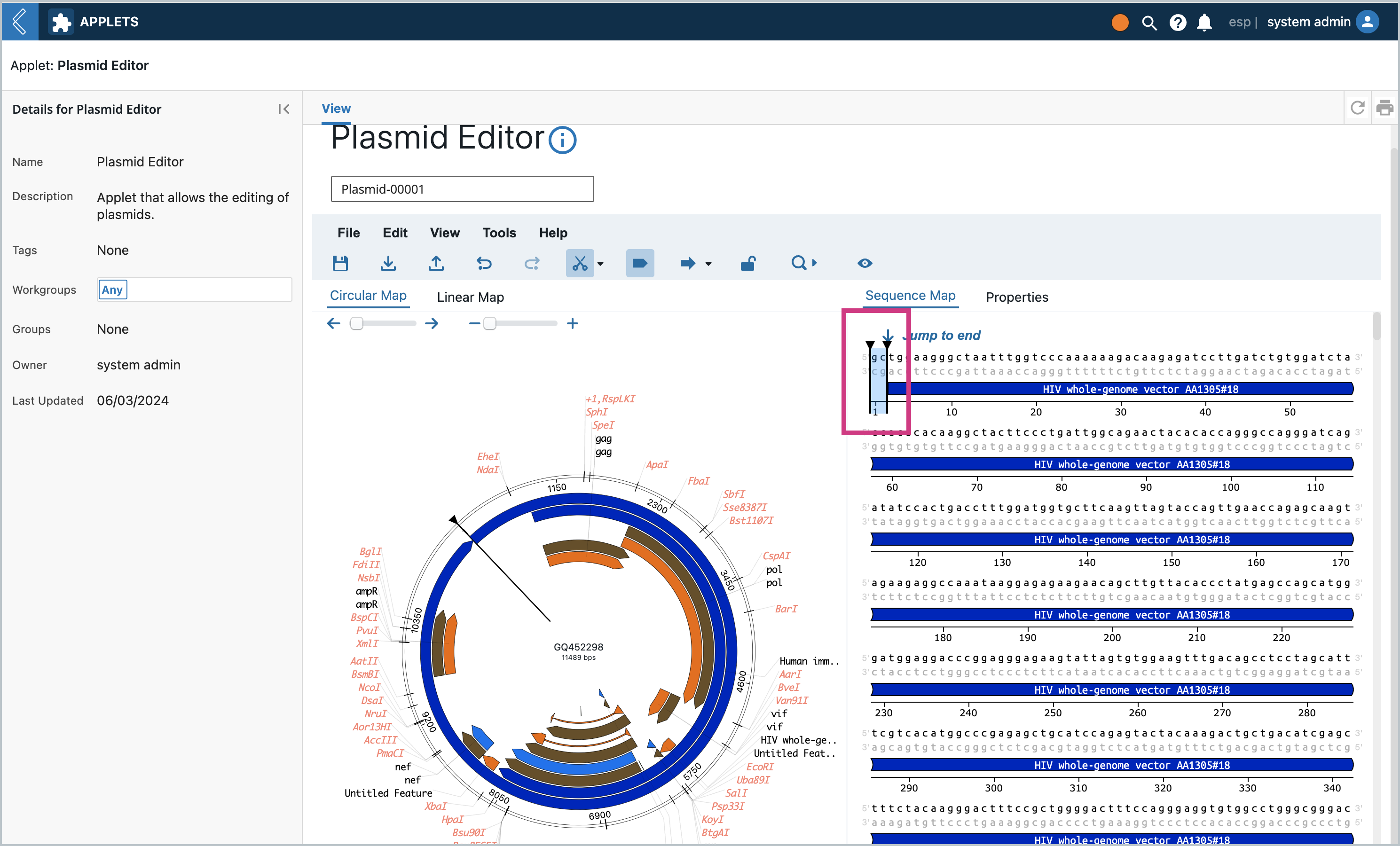1400x846 pixels.
Task: Click the jump to end down arrow
Action: click(888, 335)
